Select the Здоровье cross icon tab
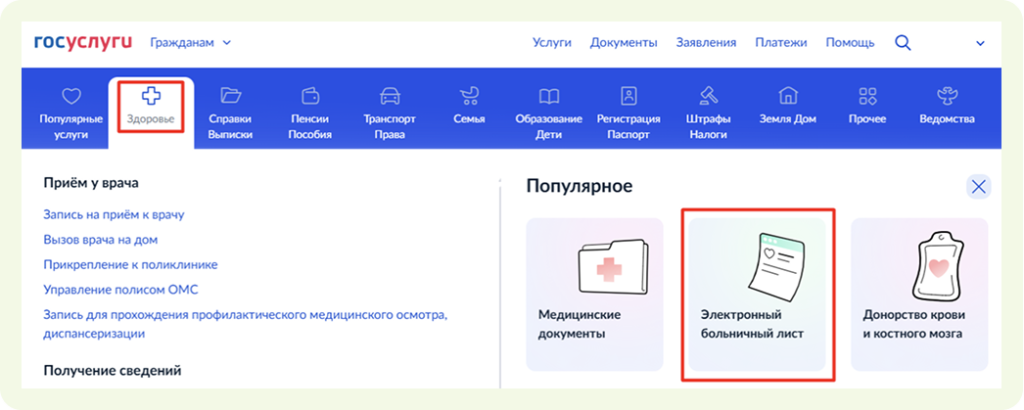1024x410 pixels. click(151, 97)
